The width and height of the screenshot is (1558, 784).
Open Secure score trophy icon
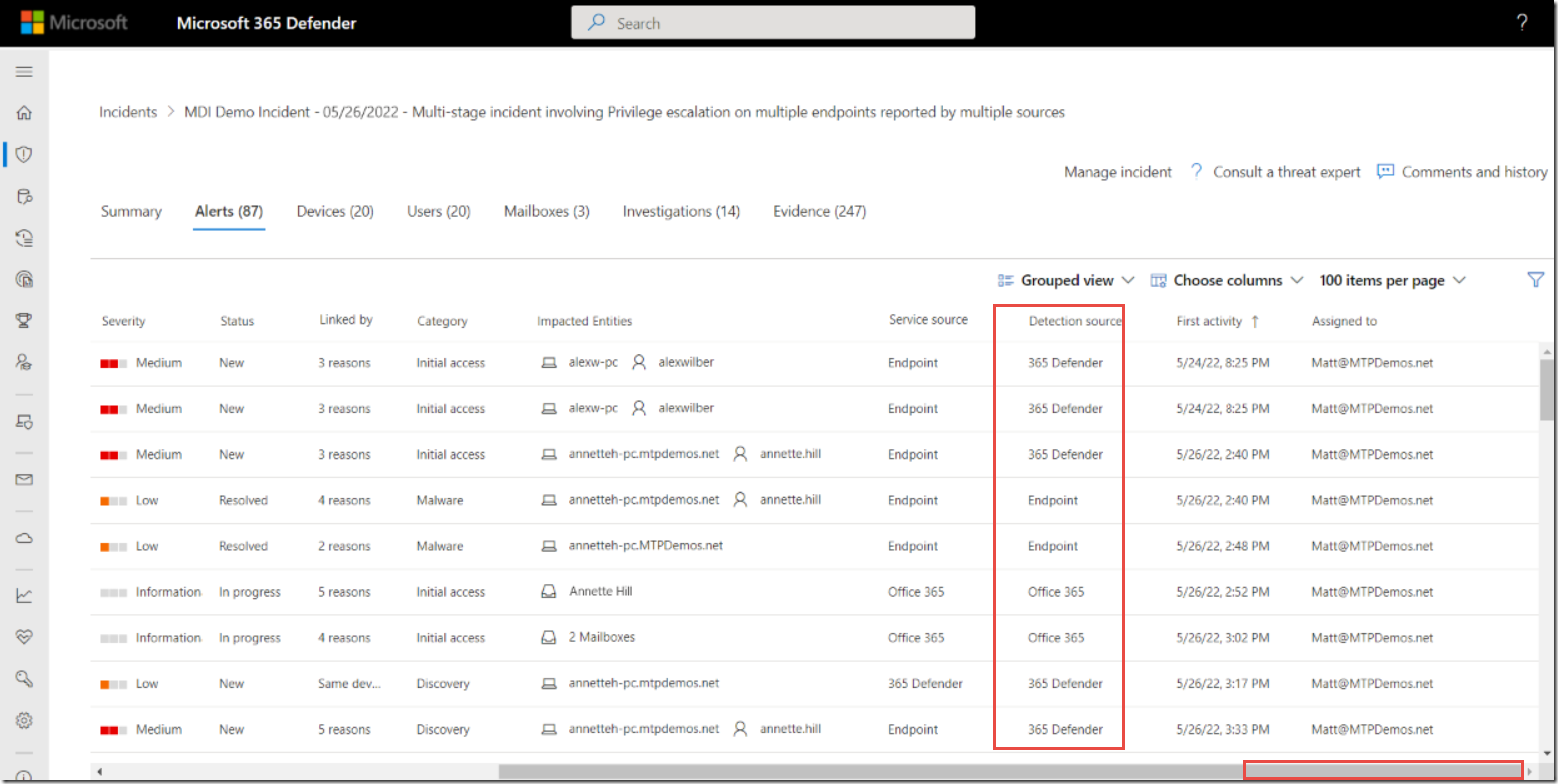coord(24,320)
